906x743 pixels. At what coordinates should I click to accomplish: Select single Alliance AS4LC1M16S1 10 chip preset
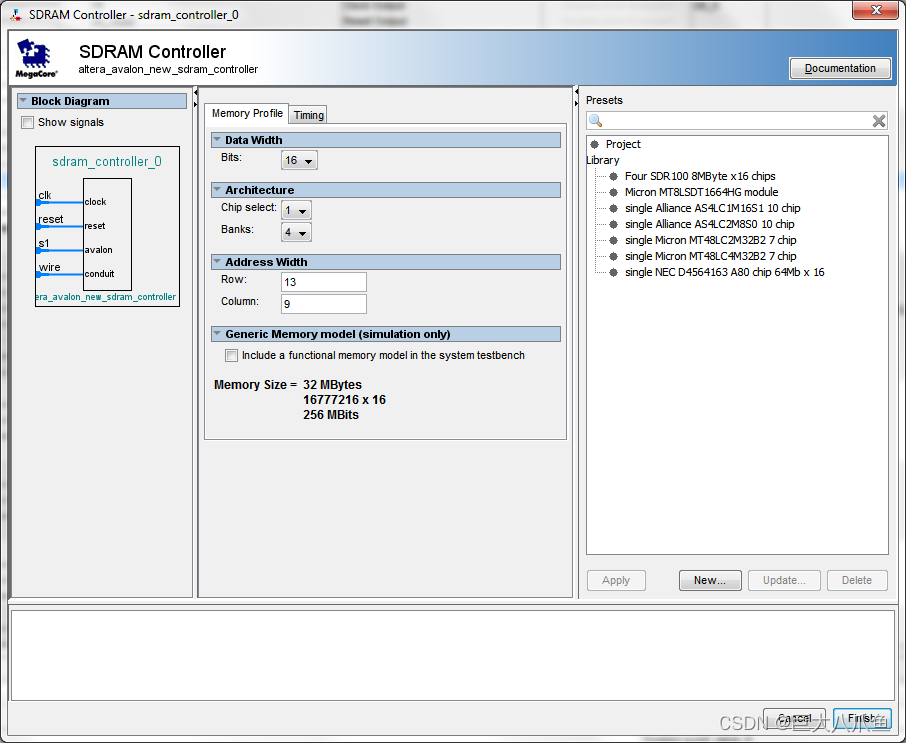712,208
